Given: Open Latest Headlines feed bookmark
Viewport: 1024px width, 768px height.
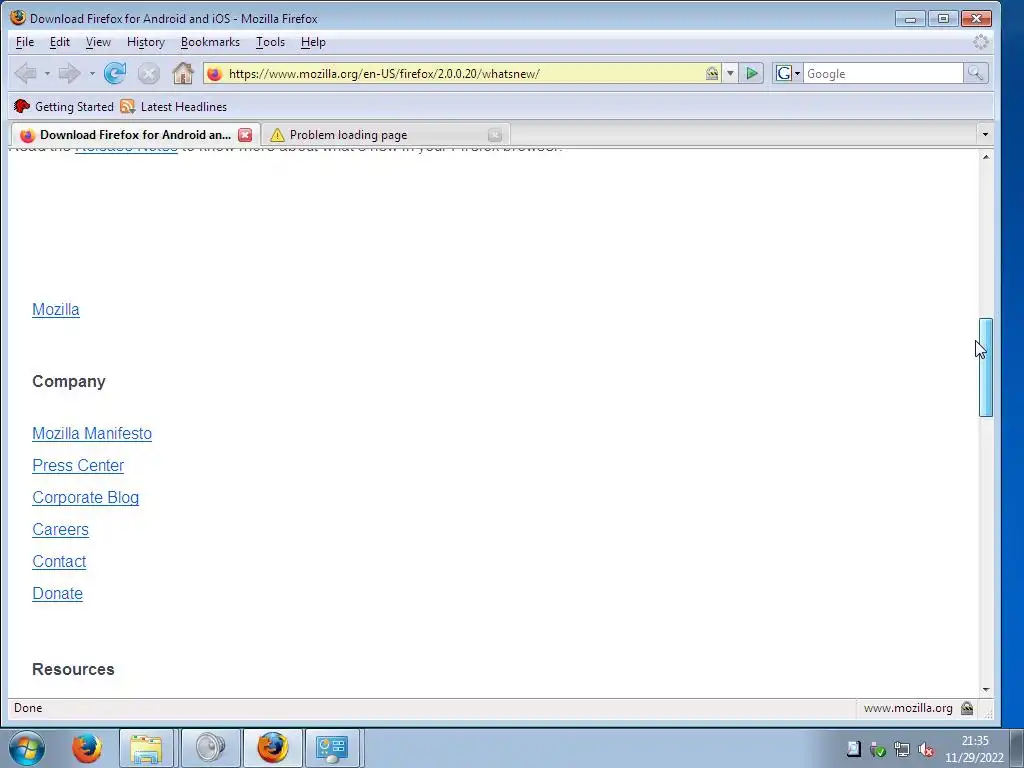Looking at the screenshot, I should tap(174, 106).
